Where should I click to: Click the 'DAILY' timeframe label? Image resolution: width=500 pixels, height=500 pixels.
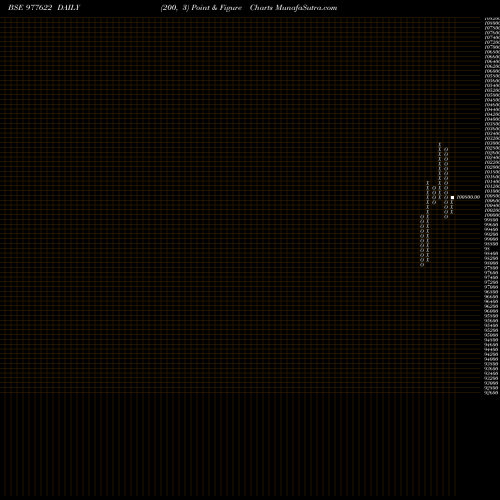tap(68, 8)
